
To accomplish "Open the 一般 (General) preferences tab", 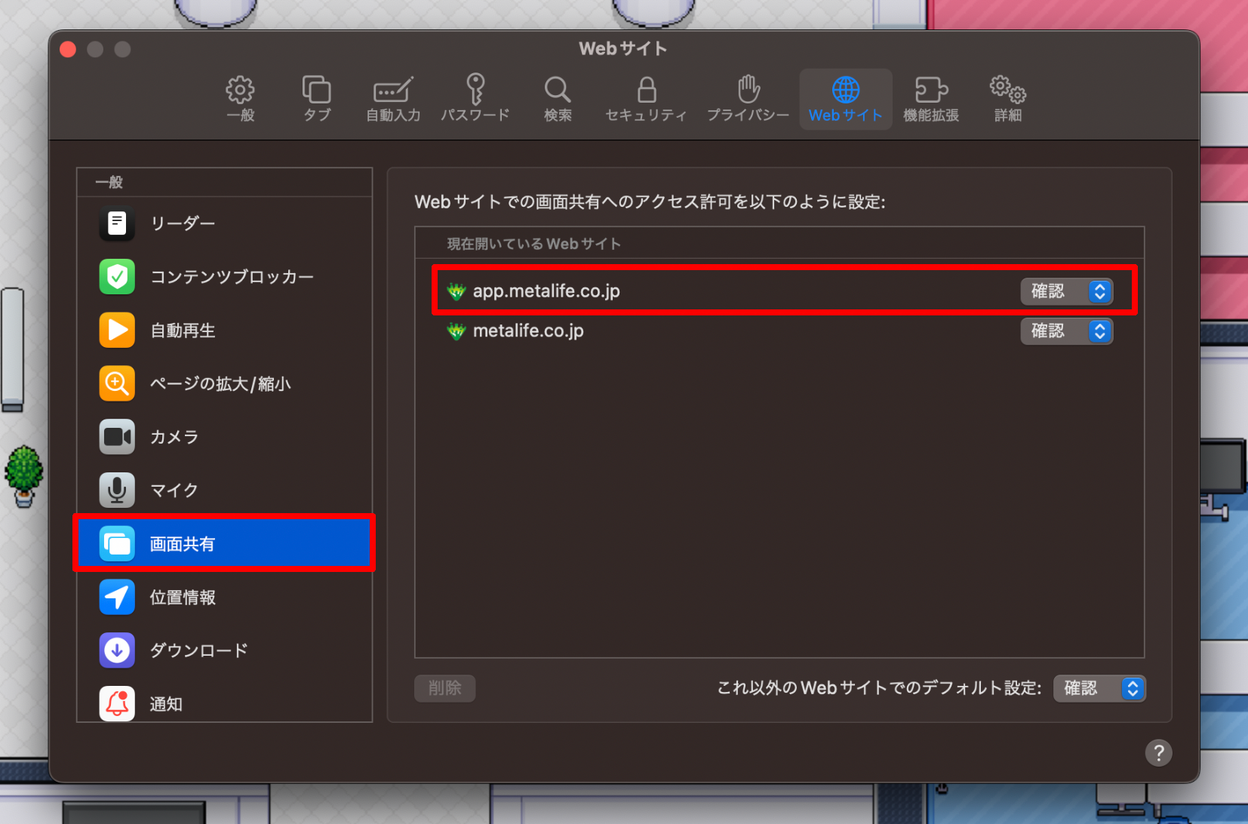I will tap(240, 99).
